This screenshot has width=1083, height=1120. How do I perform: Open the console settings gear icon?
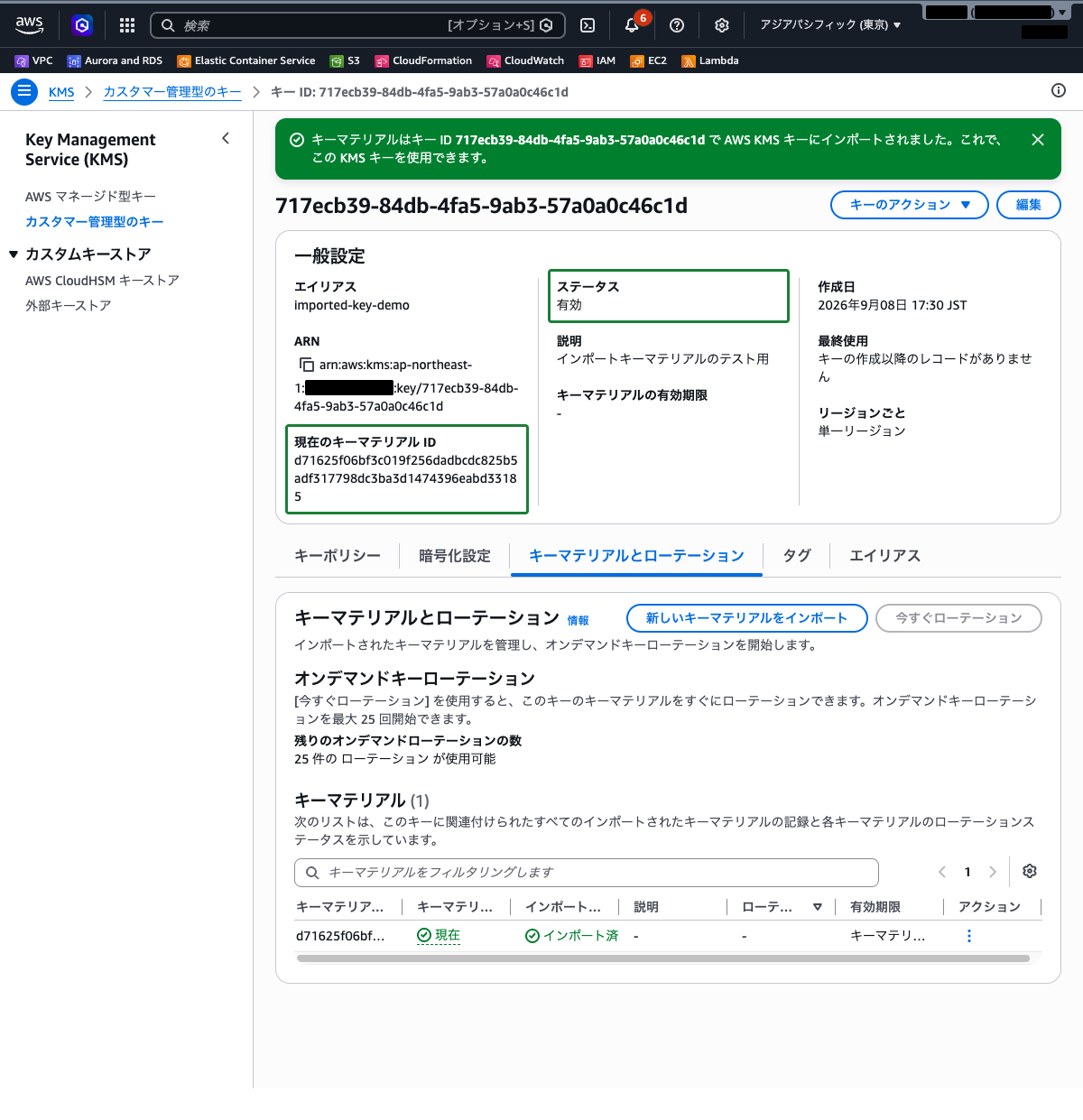[x=722, y=25]
